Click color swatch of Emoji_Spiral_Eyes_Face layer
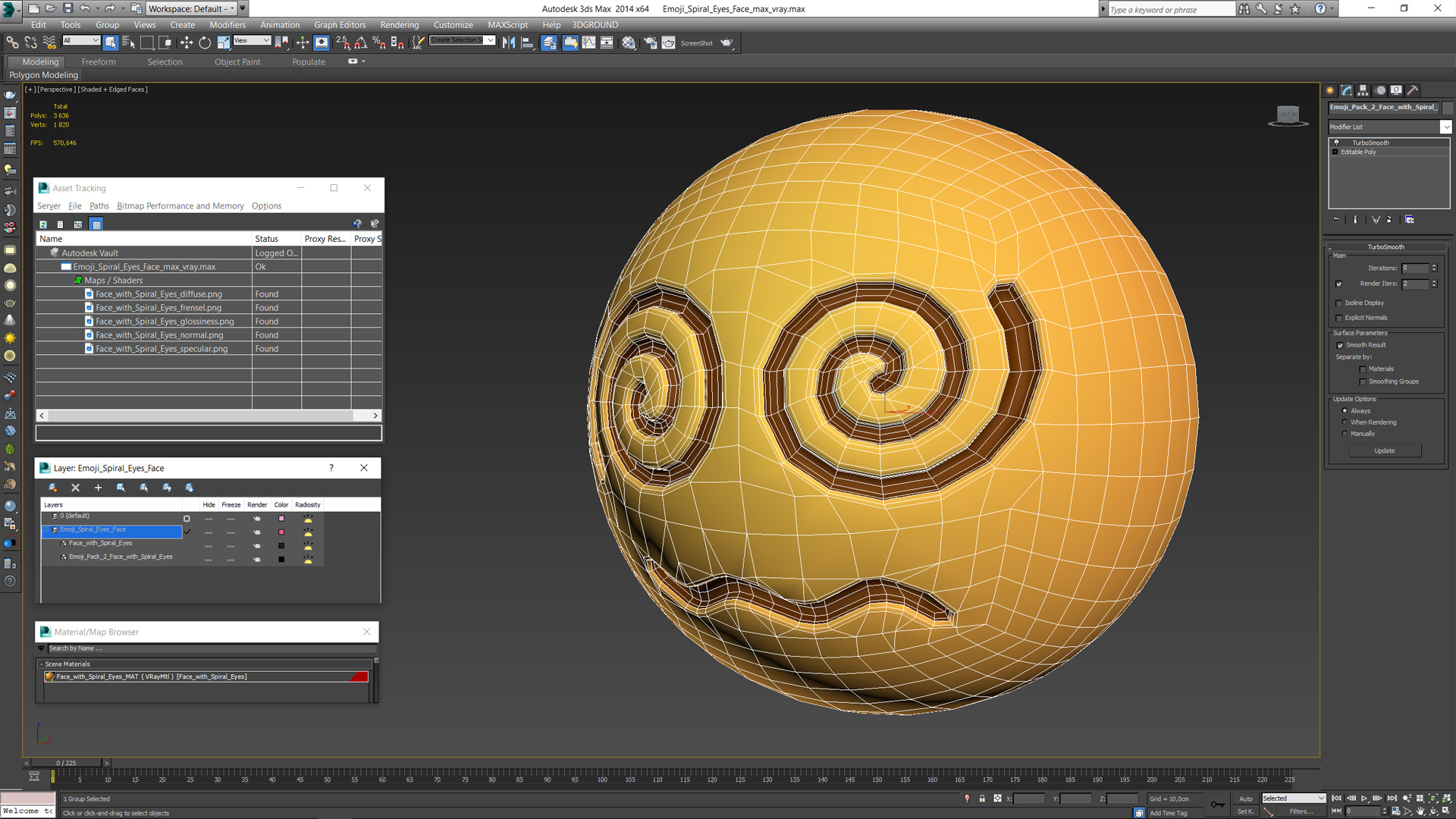Image resolution: width=1456 pixels, height=819 pixels. 281,532
